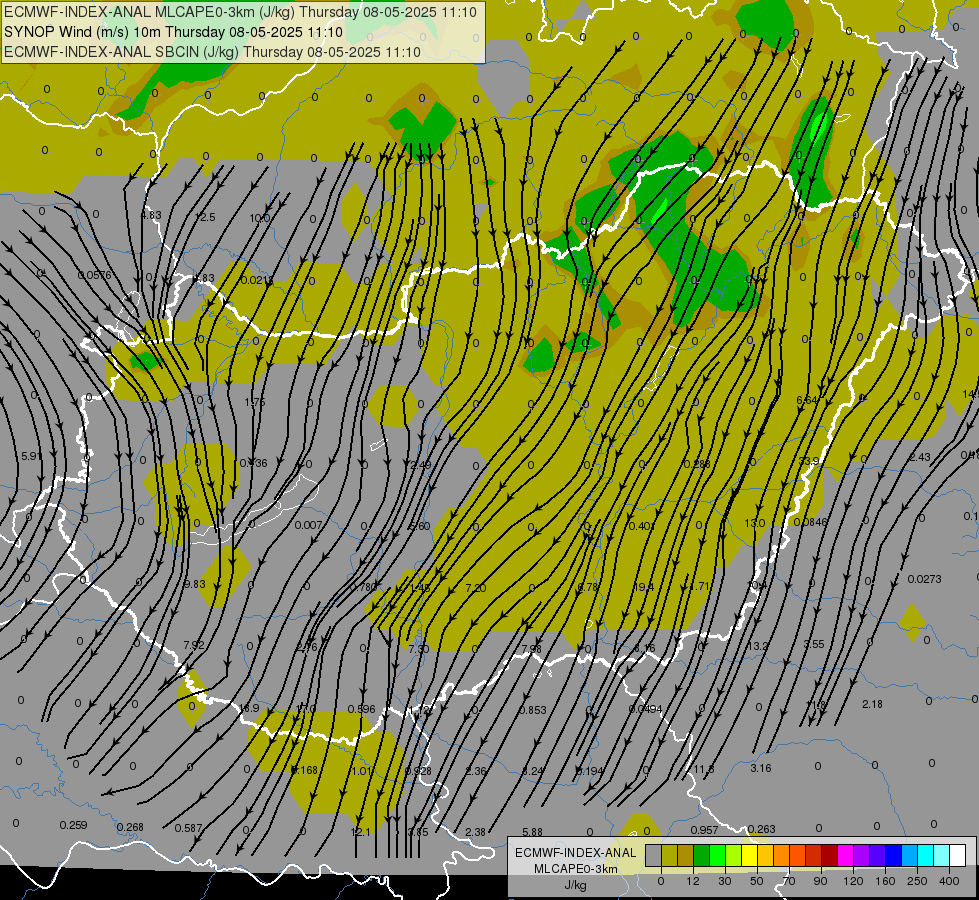Image resolution: width=979 pixels, height=900 pixels.
Task: Click the '400' tick label on the legend scale
Action: pos(949,881)
